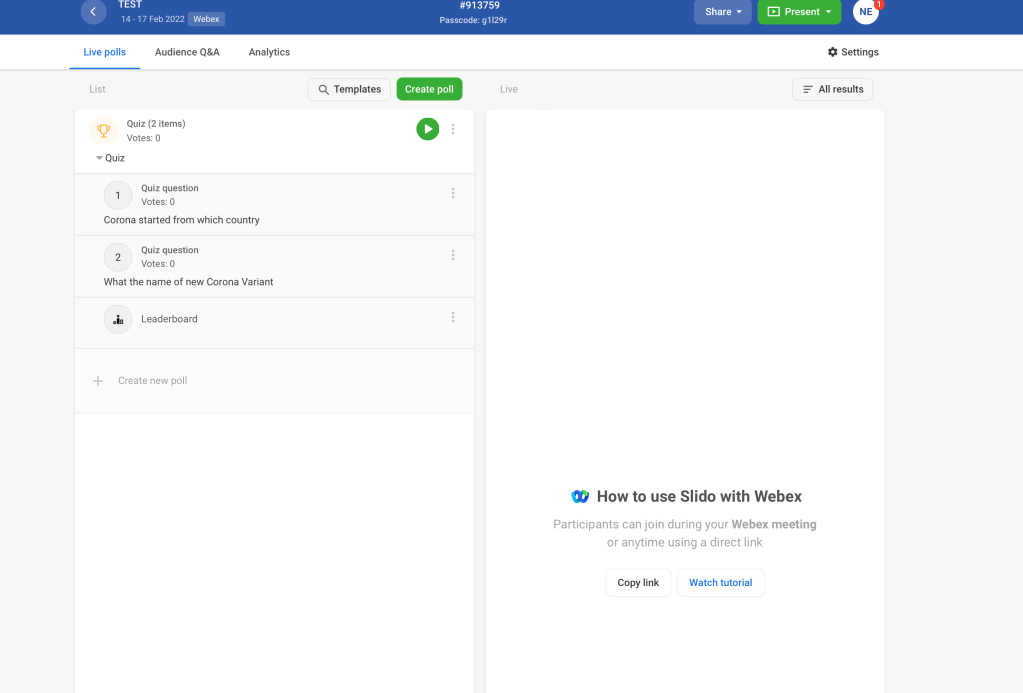The width and height of the screenshot is (1023, 693).
Task: Open the Leaderboard three-dot menu
Action: click(x=453, y=317)
